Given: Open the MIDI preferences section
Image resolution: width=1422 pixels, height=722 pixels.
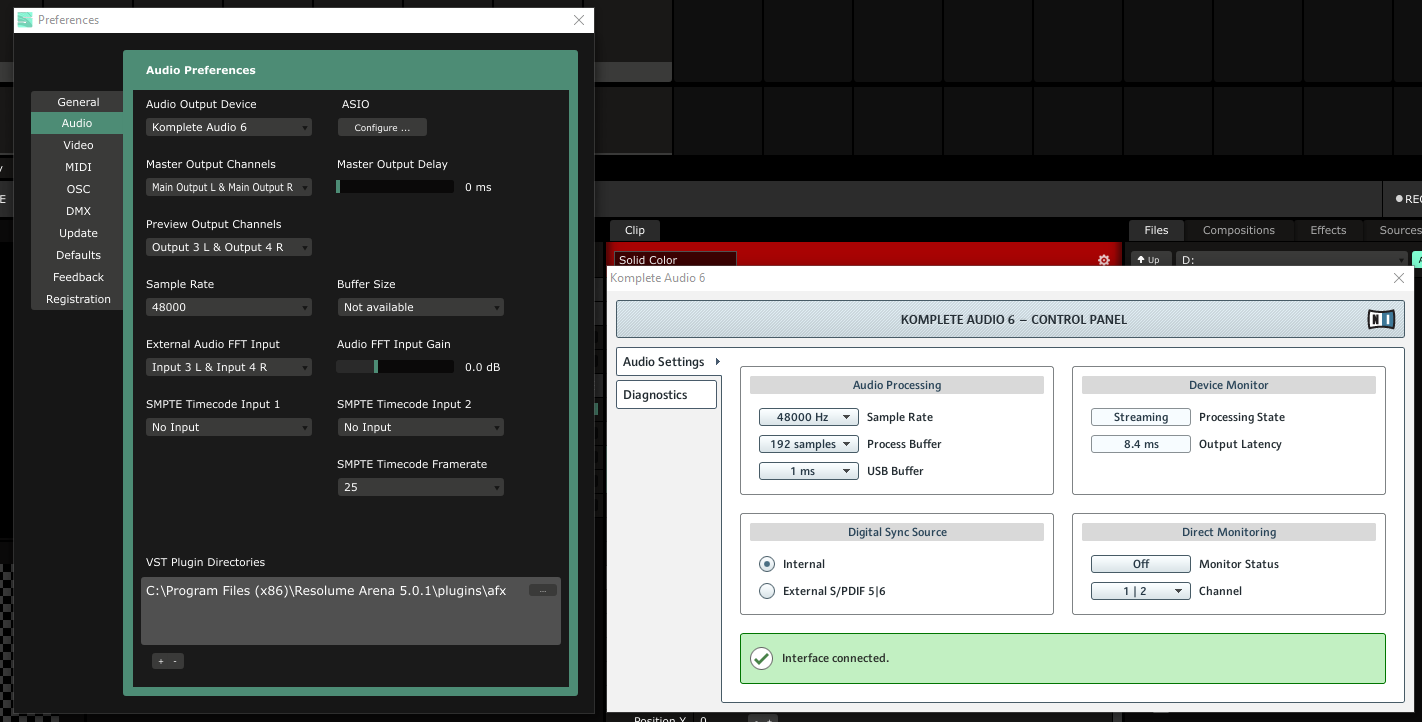Looking at the screenshot, I should click(78, 167).
